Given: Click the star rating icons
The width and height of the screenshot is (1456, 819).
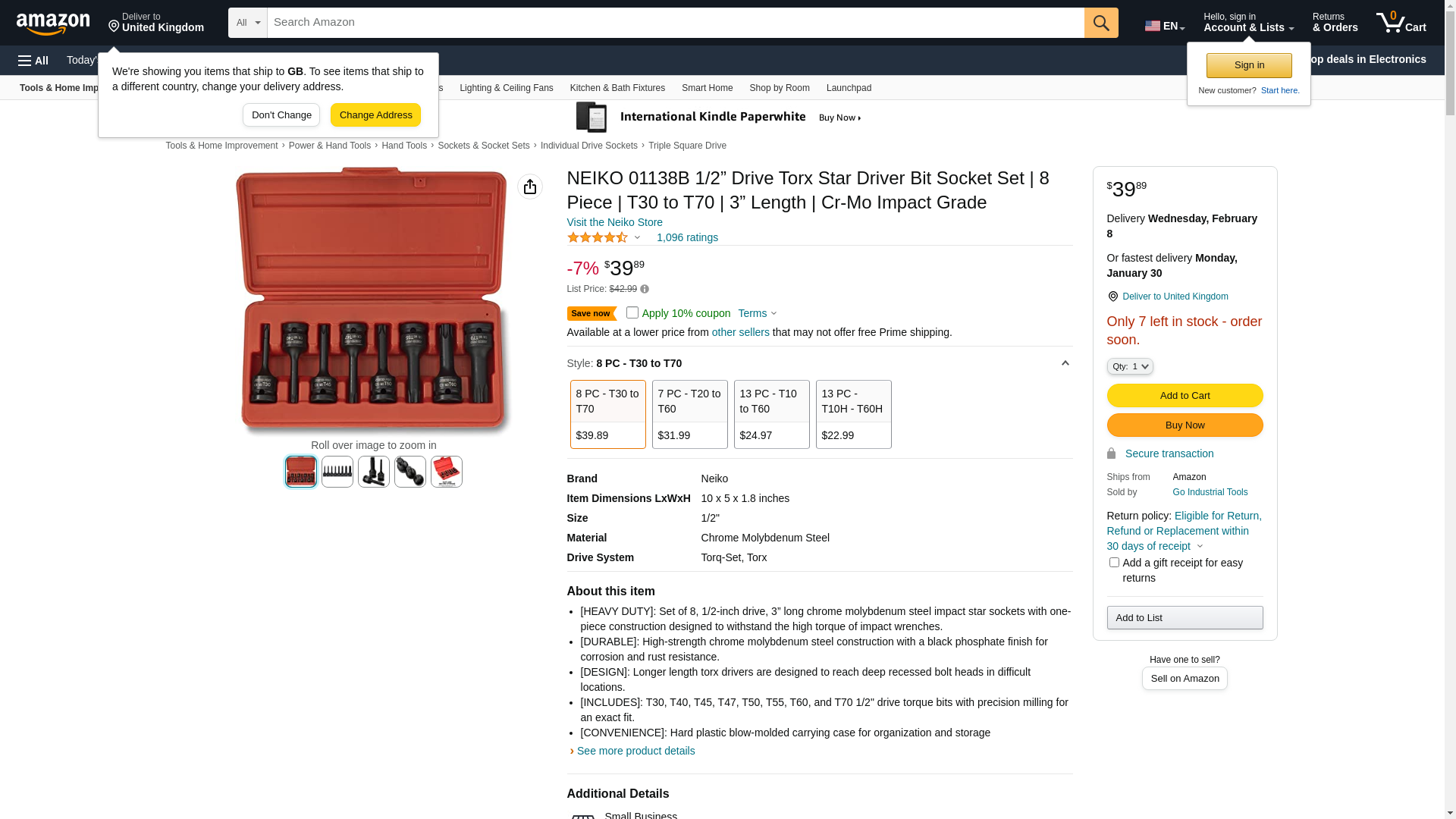Looking at the screenshot, I should click(x=598, y=237).
